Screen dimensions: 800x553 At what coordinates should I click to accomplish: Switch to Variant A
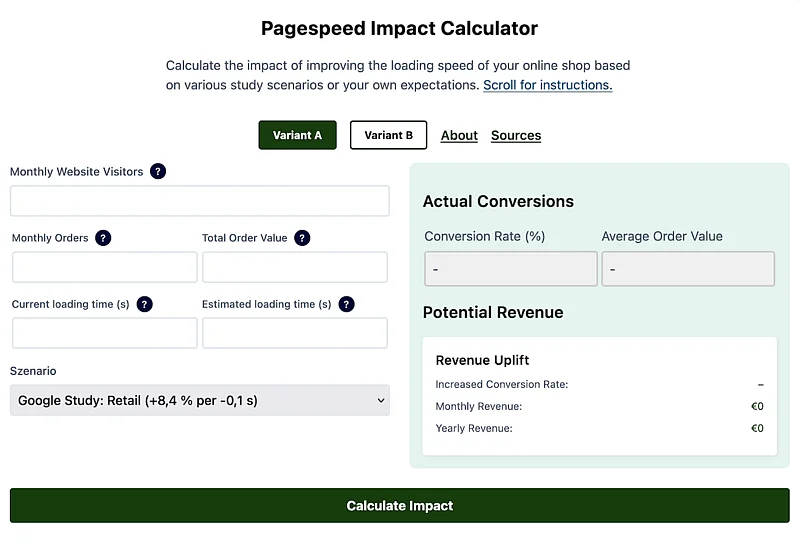[297, 135]
